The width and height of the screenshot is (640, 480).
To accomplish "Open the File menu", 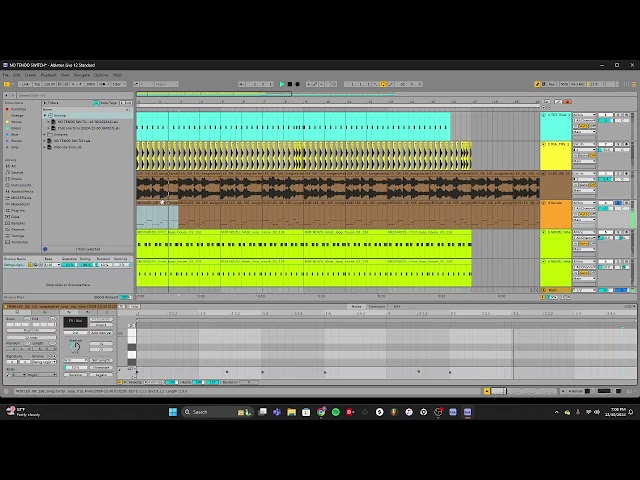I will click(6, 75).
